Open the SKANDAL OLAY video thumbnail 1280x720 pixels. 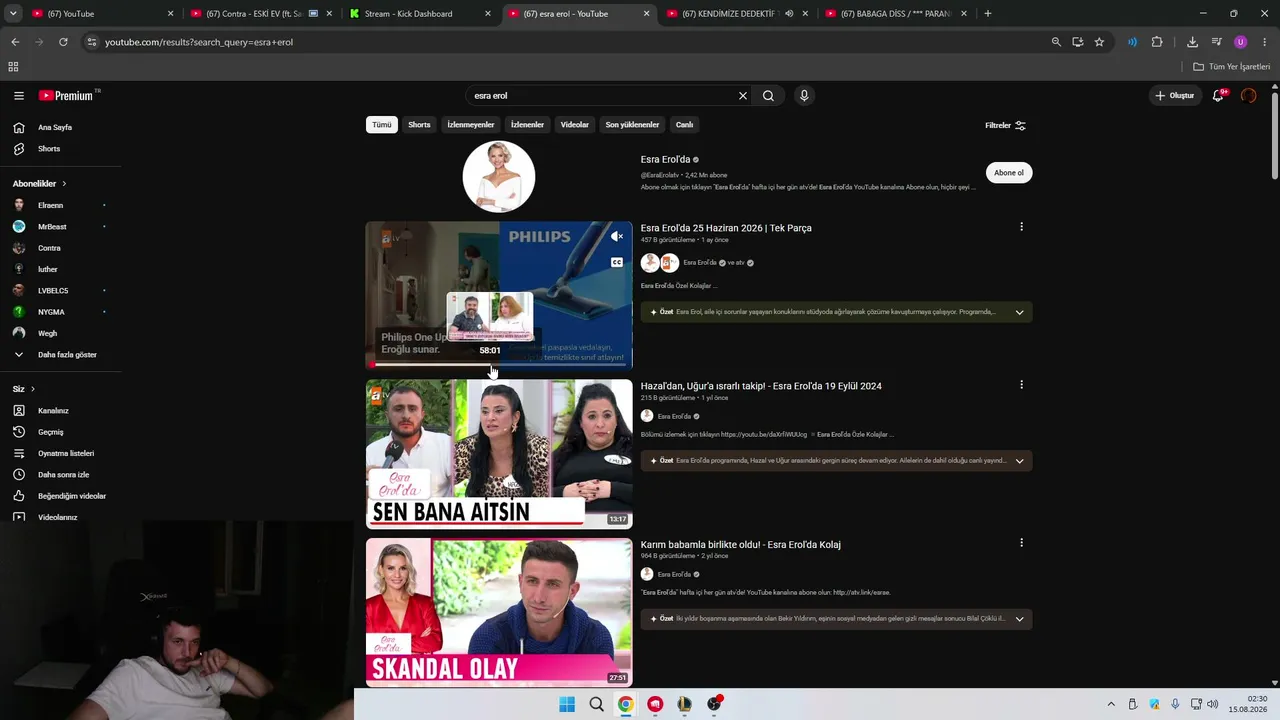[x=499, y=612]
